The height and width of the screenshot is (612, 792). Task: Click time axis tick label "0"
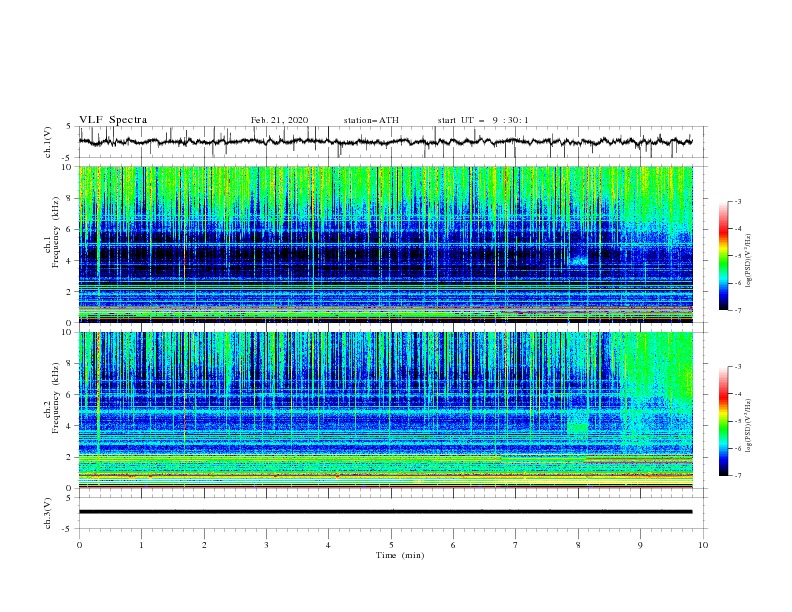pos(79,545)
